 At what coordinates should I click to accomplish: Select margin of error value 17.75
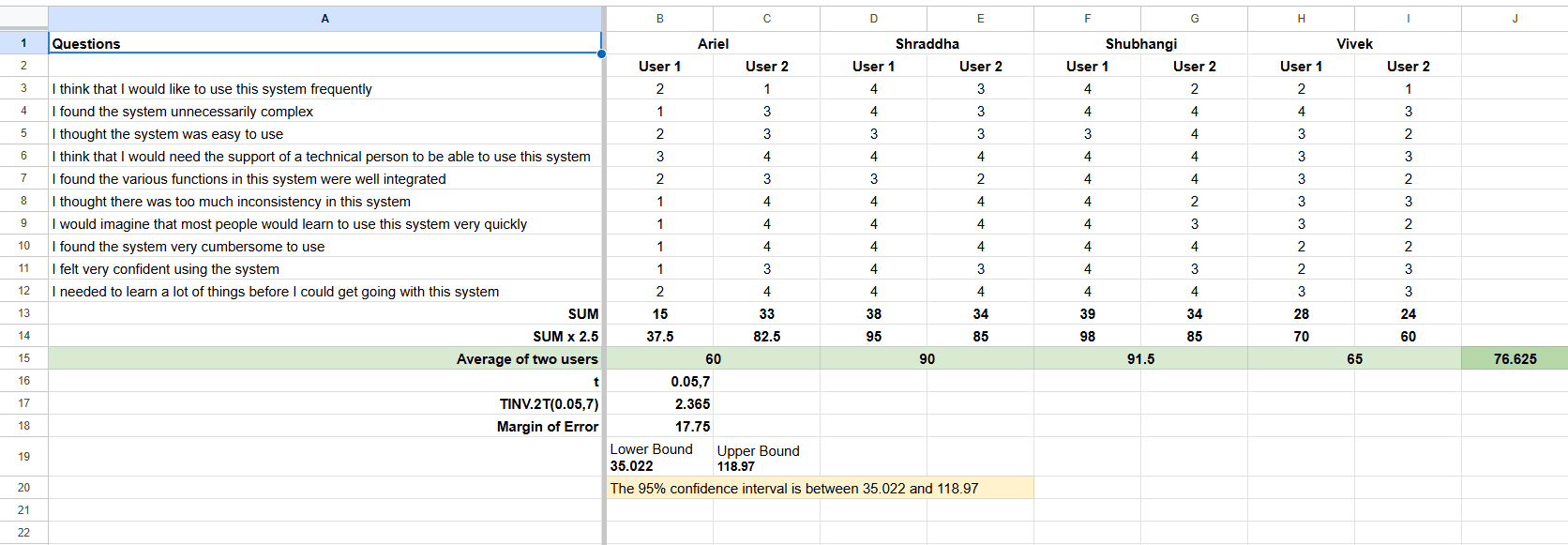coord(660,426)
